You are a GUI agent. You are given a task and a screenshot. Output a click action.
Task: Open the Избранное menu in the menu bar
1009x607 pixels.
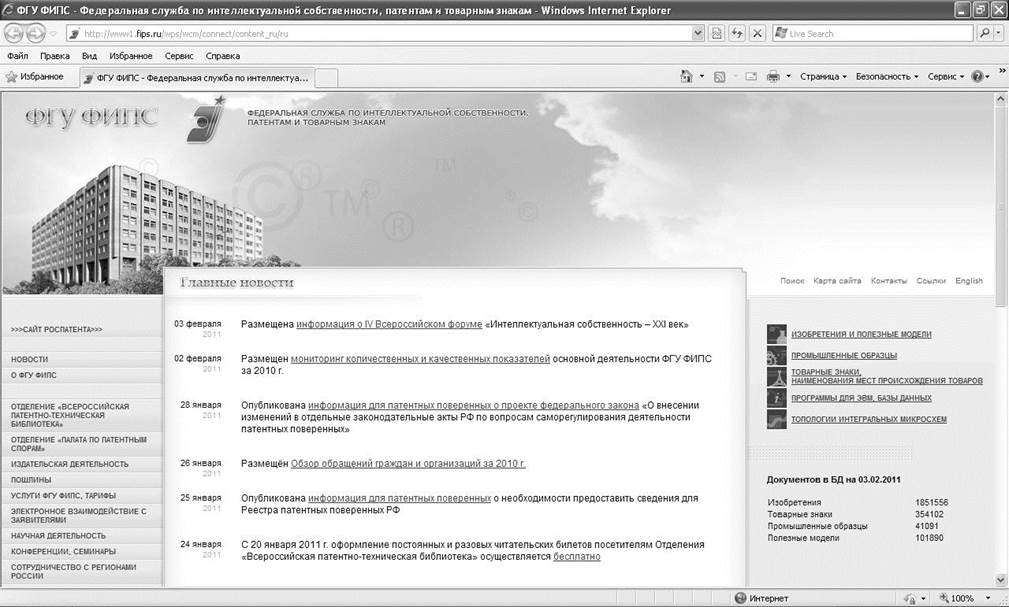(x=131, y=56)
